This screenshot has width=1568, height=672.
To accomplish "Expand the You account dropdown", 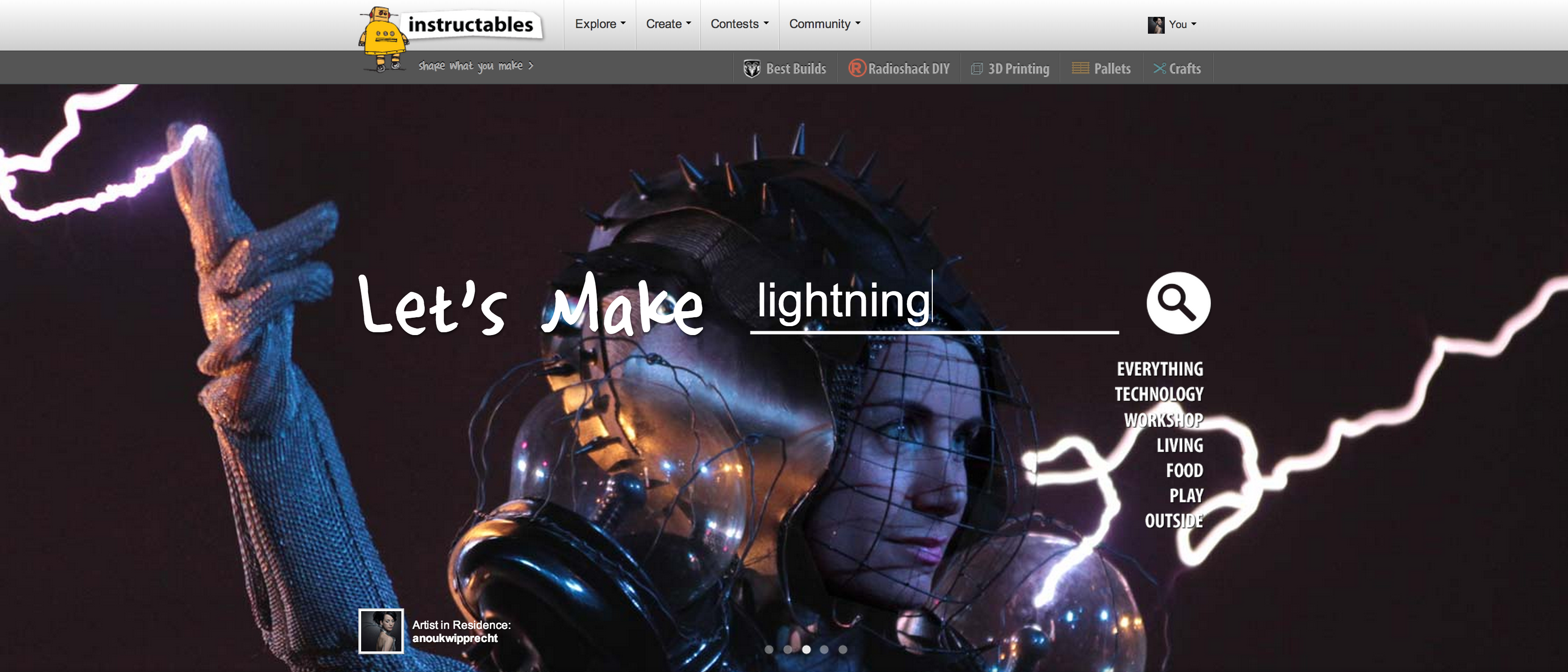I will pyautogui.click(x=1180, y=24).
